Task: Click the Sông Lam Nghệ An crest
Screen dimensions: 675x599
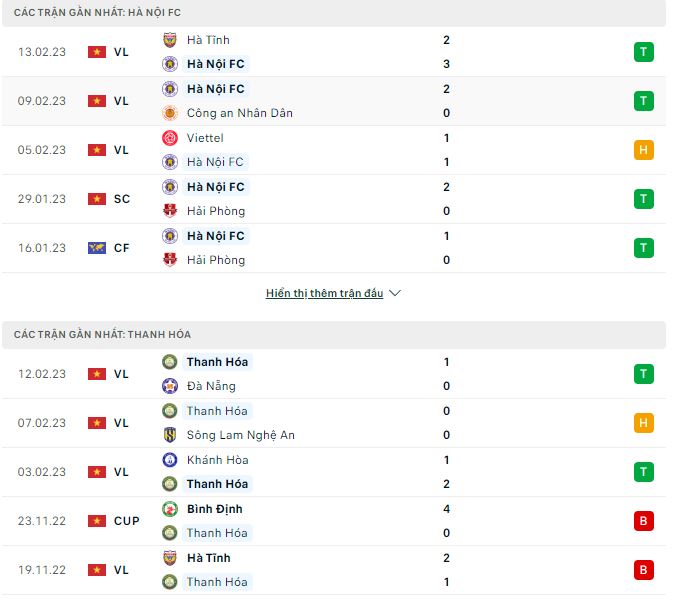Action: click(x=170, y=435)
